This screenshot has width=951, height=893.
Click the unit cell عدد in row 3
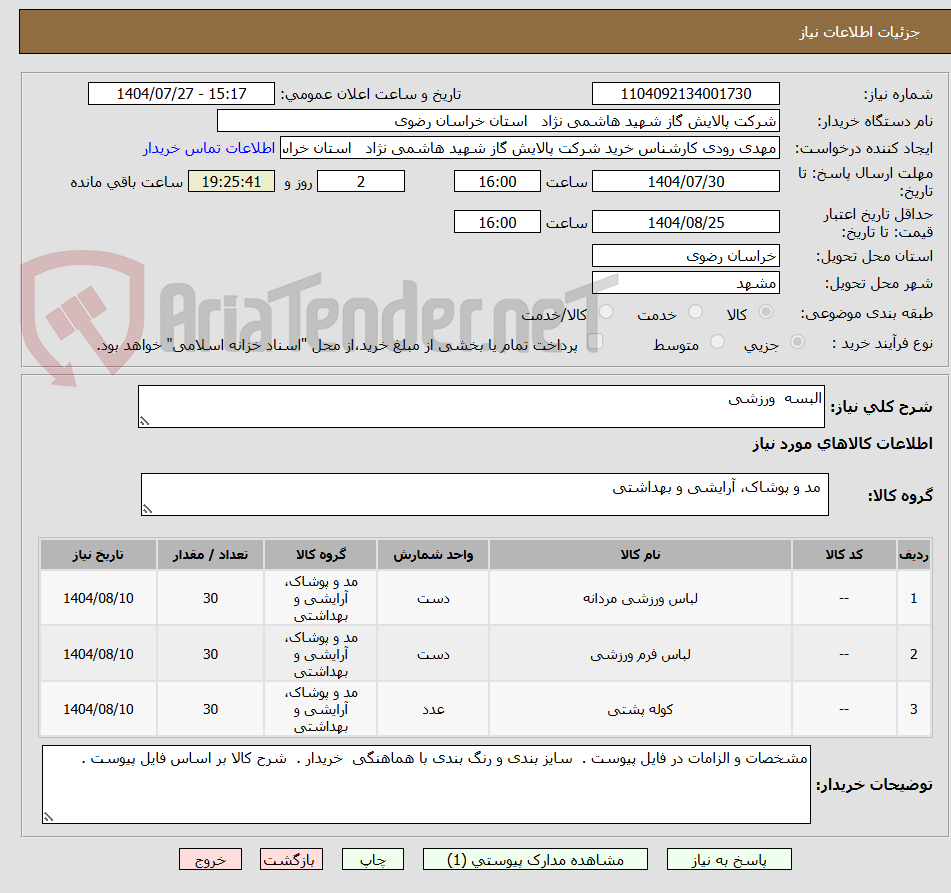pyautogui.click(x=433, y=709)
